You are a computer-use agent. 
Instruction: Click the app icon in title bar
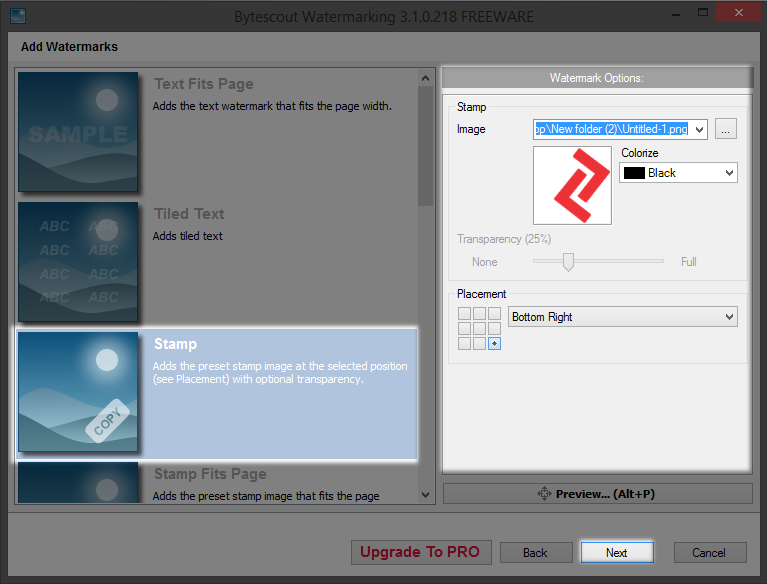click(x=17, y=15)
